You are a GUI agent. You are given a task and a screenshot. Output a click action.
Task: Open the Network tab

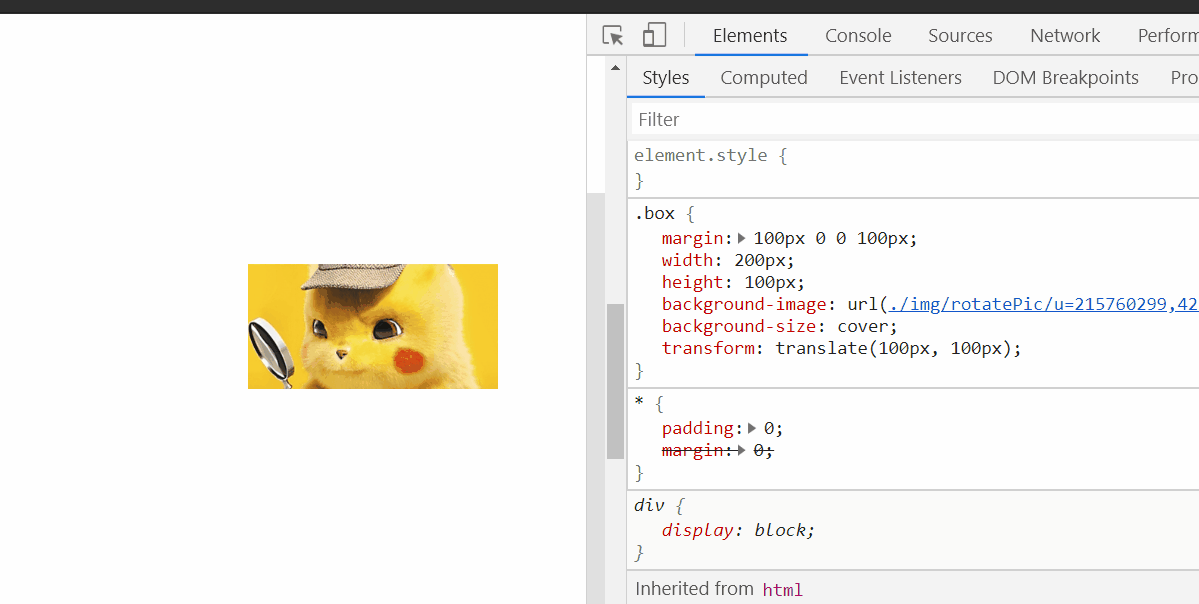[x=1064, y=35]
